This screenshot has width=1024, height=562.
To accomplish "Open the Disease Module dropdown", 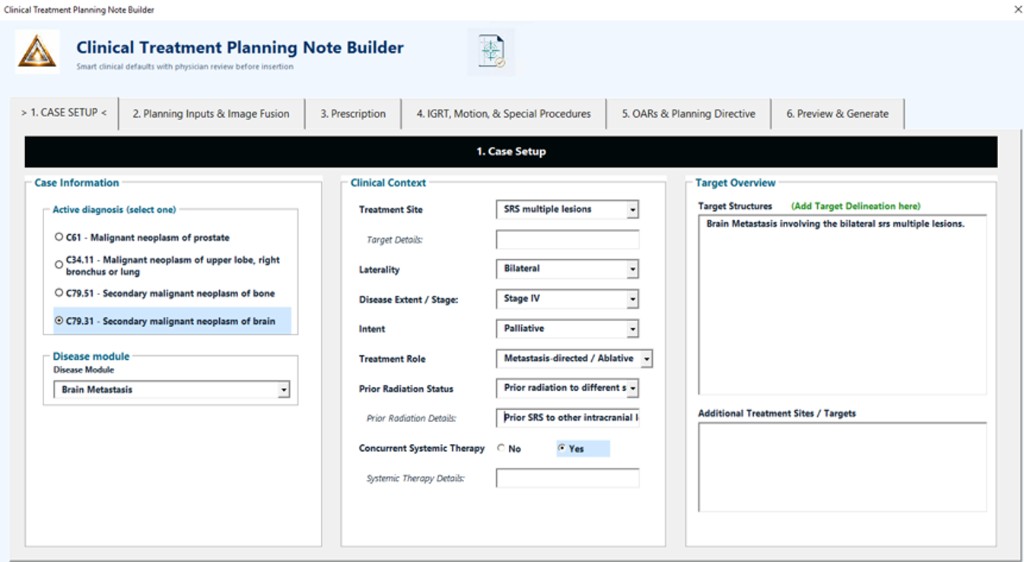I will tap(283, 390).
